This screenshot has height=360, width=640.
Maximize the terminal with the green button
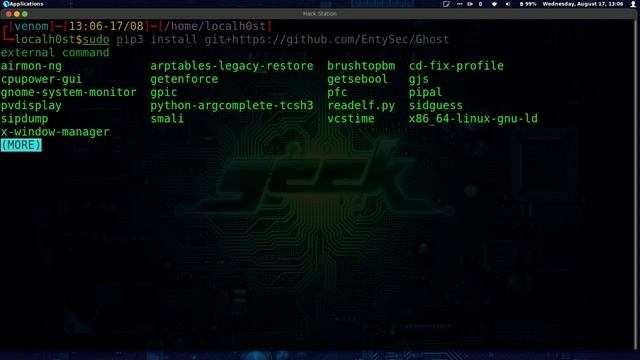tap(25, 14)
